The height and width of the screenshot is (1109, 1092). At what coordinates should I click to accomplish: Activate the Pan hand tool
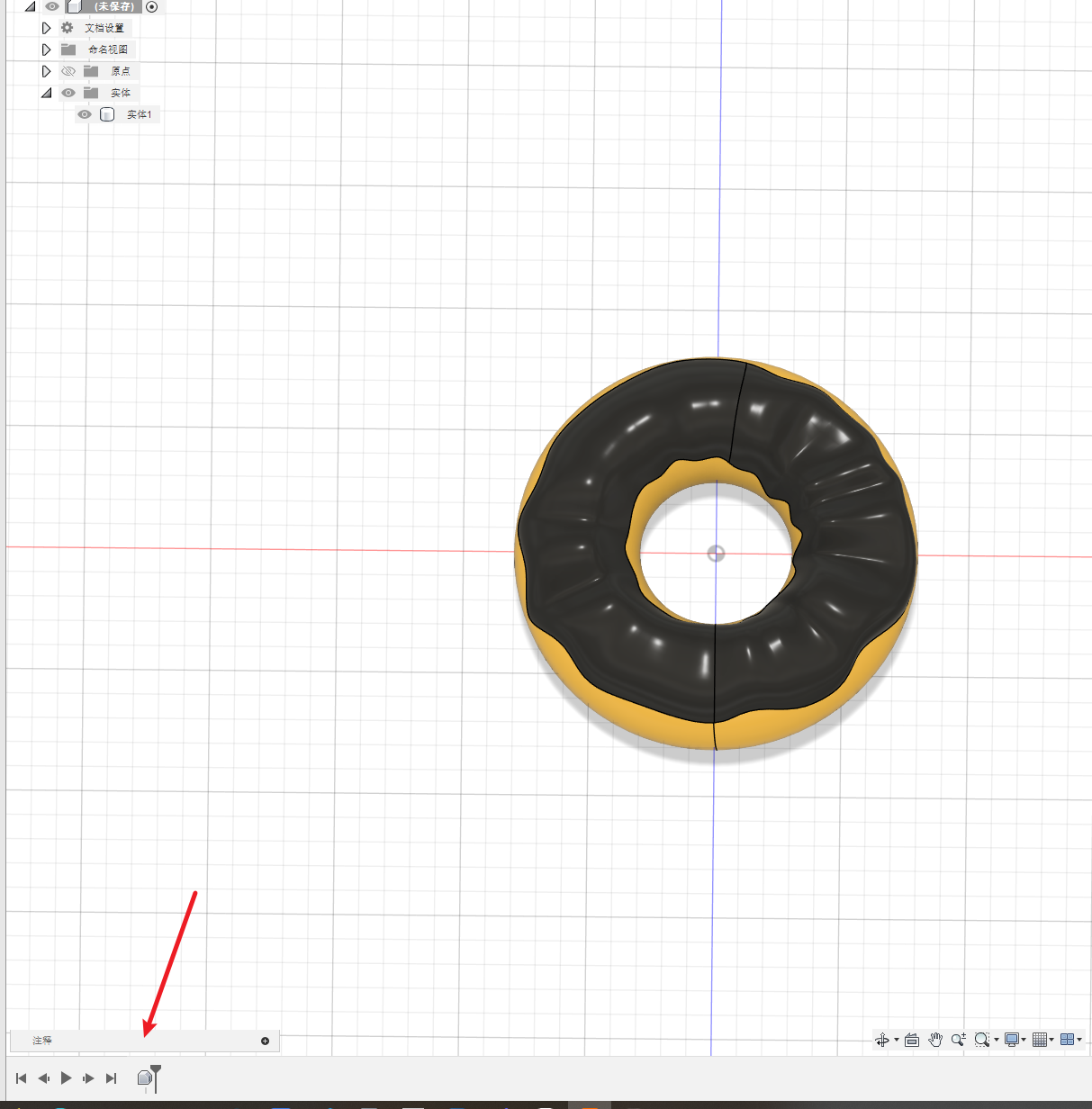tap(935, 1040)
